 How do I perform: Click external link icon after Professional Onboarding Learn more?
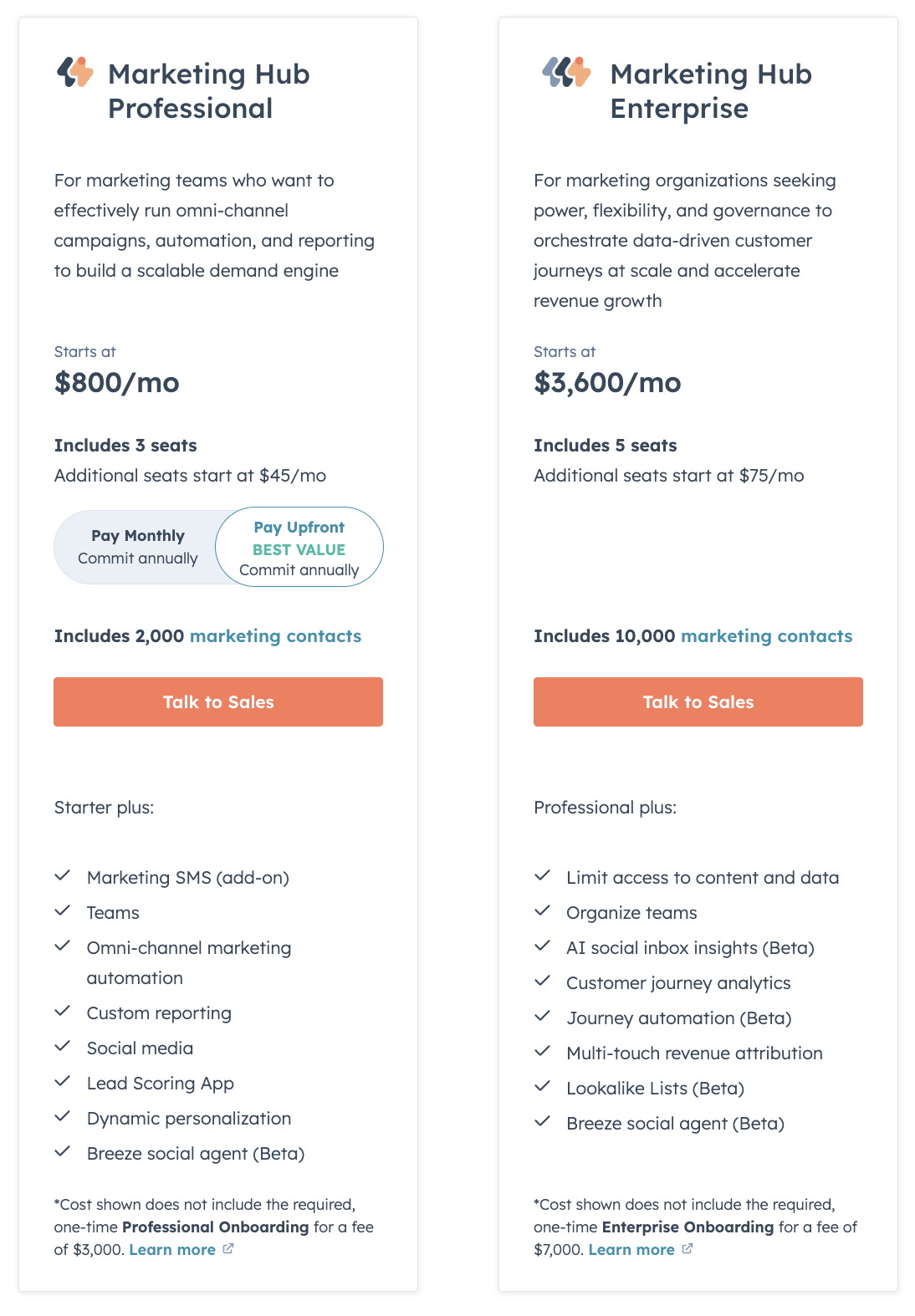pyautogui.click(x=228, y=1249)
